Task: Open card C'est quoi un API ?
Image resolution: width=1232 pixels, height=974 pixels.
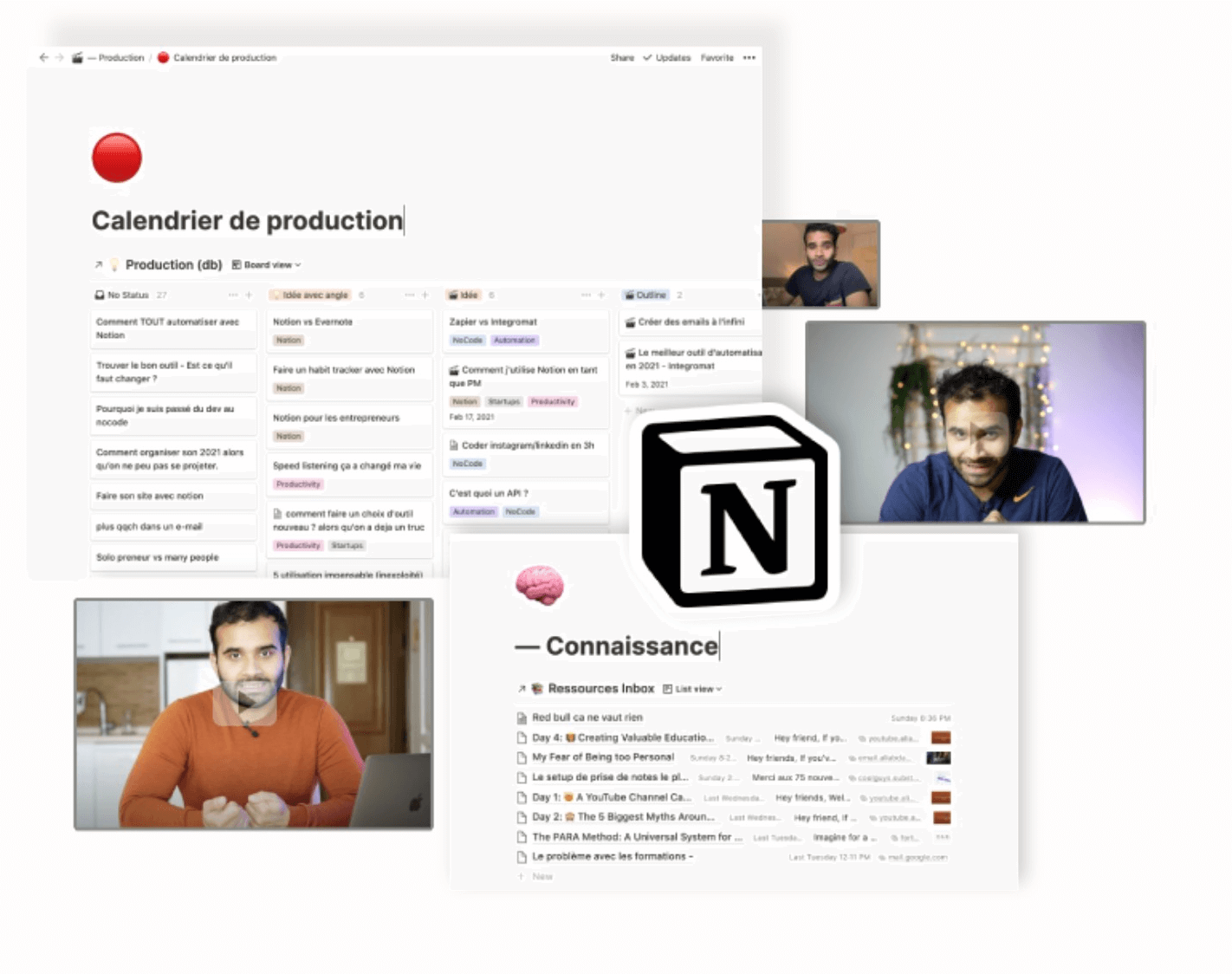Action: tap(526, 503)
